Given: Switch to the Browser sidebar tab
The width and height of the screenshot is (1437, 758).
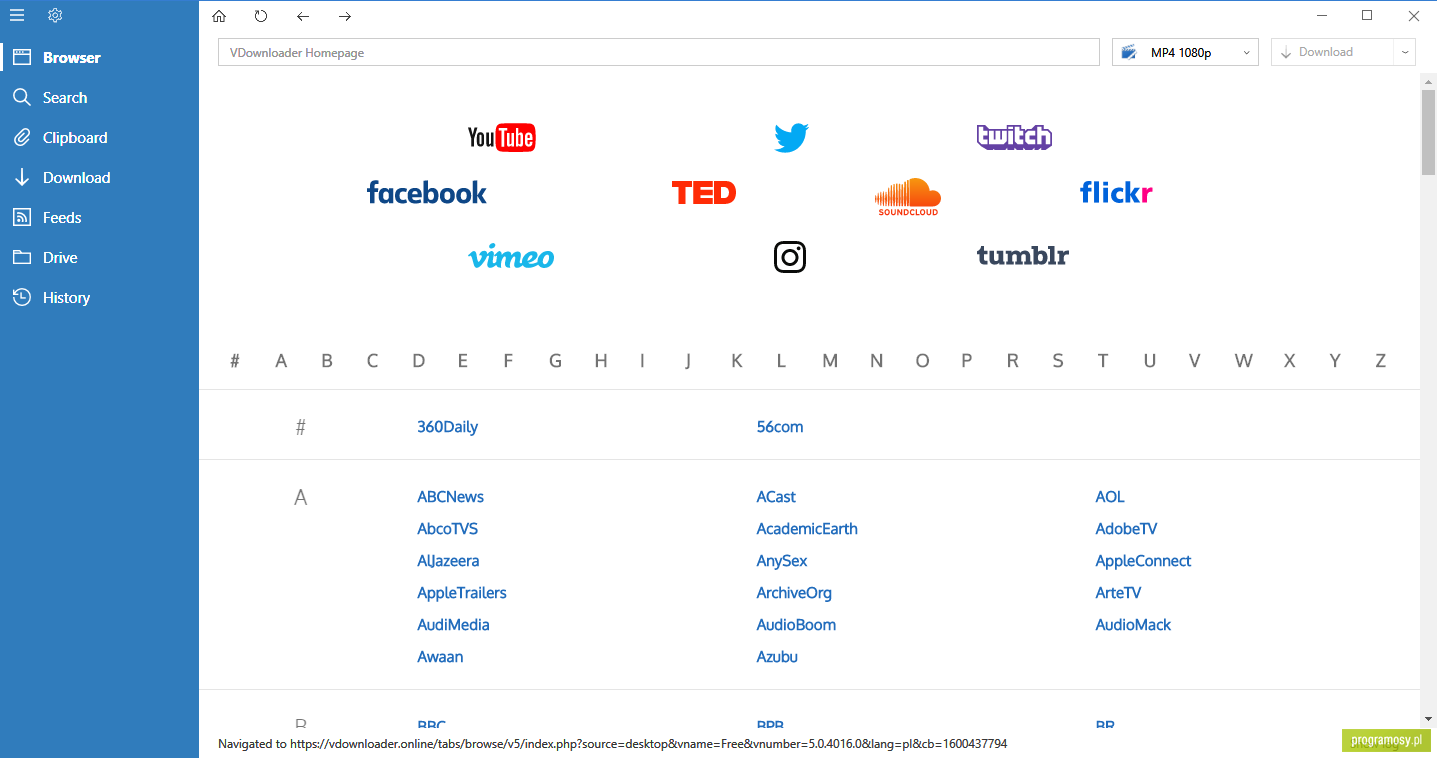Looking at the screenshot, I should (x=100, y=57).
